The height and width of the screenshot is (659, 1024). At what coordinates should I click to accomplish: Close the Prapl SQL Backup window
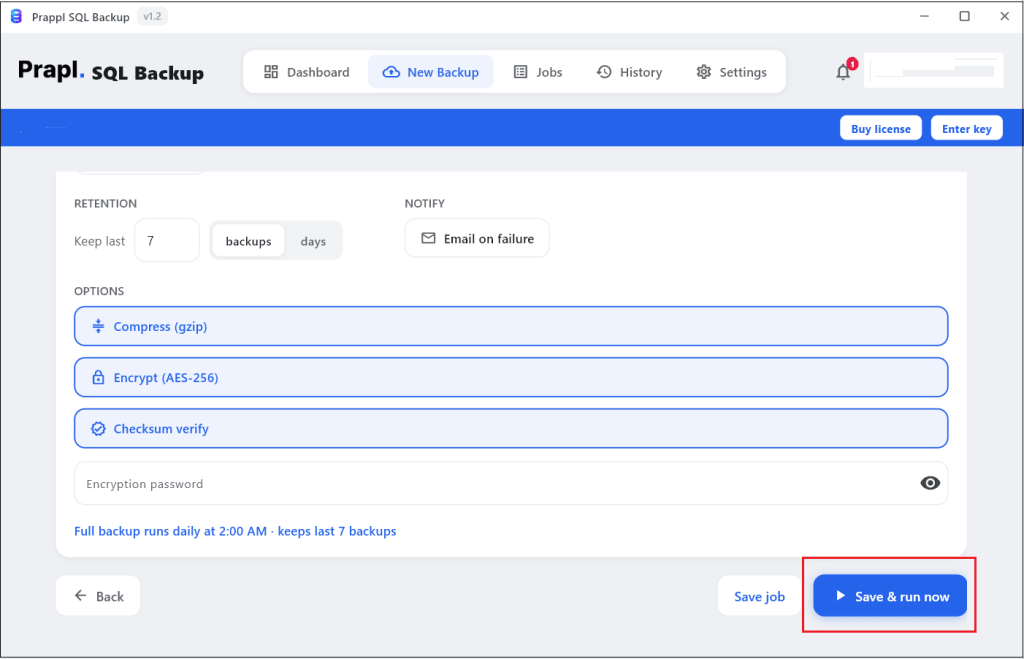(x=1004, y=16)
